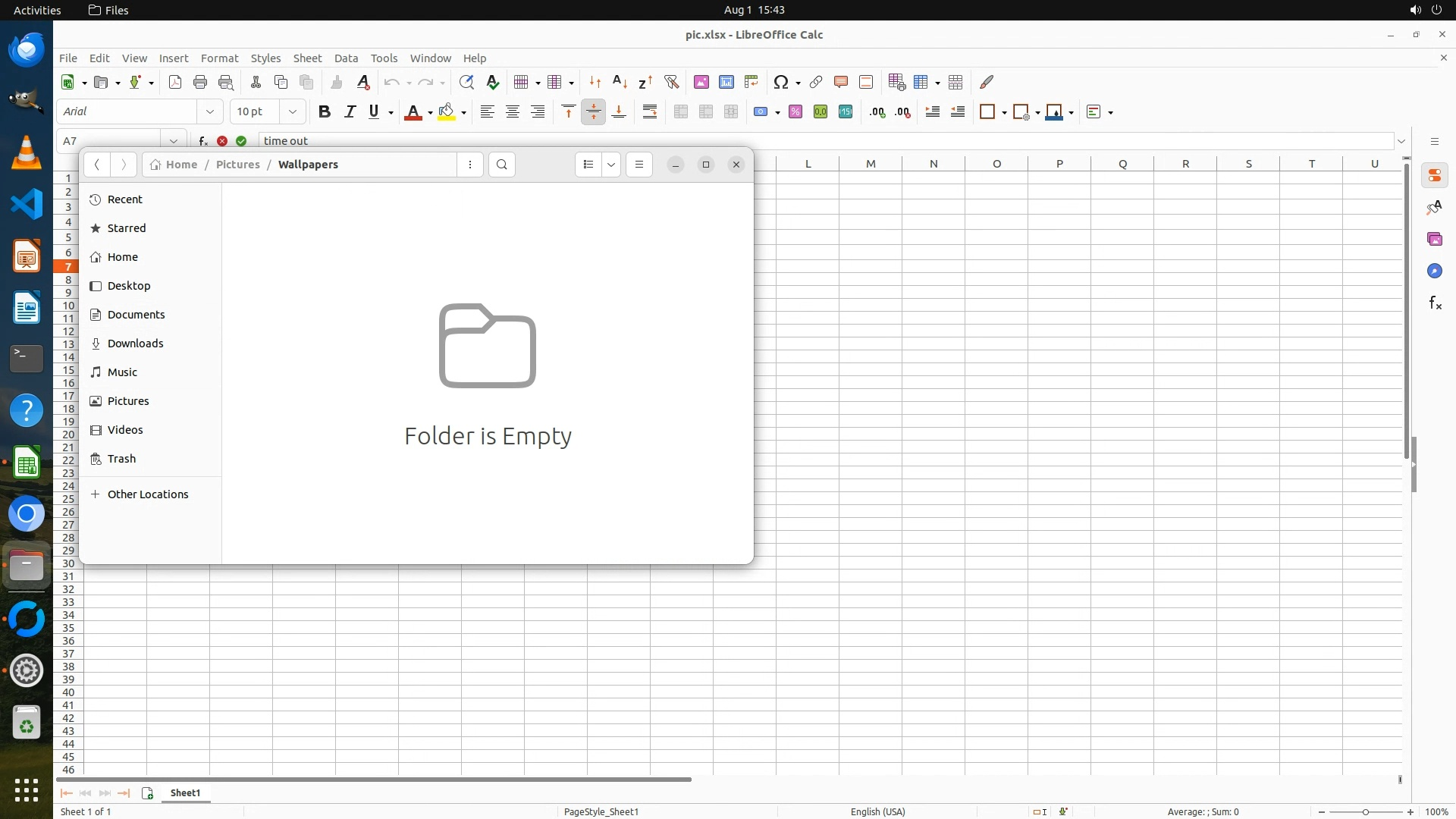Toggle Bold formatting
Image resolution: width=1456 pixels, height=819 pixels.
pos(325,112)
